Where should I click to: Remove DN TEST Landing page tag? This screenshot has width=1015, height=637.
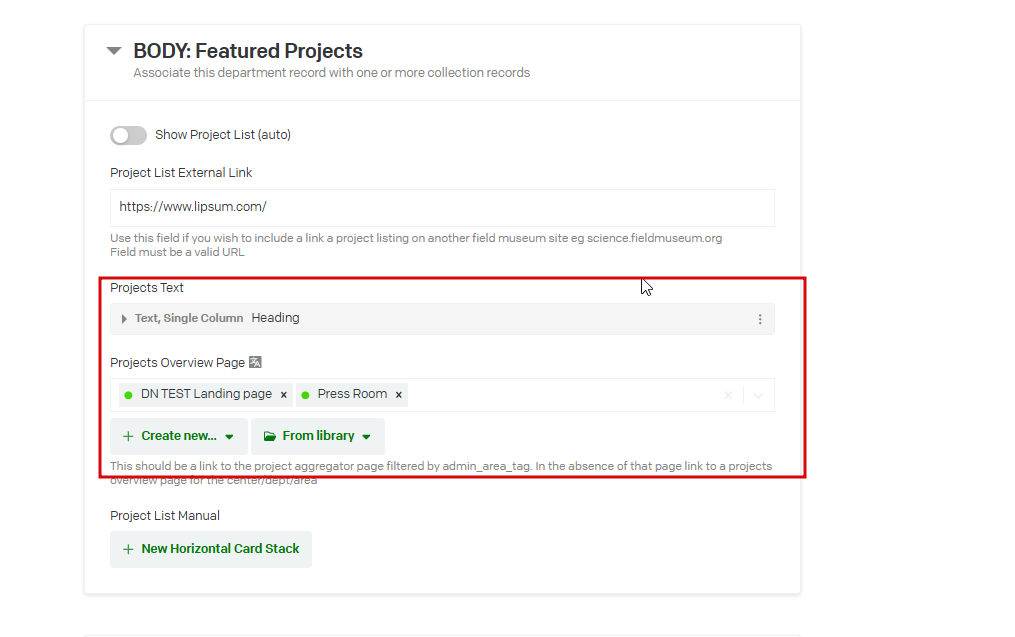(x=284, y=395)
